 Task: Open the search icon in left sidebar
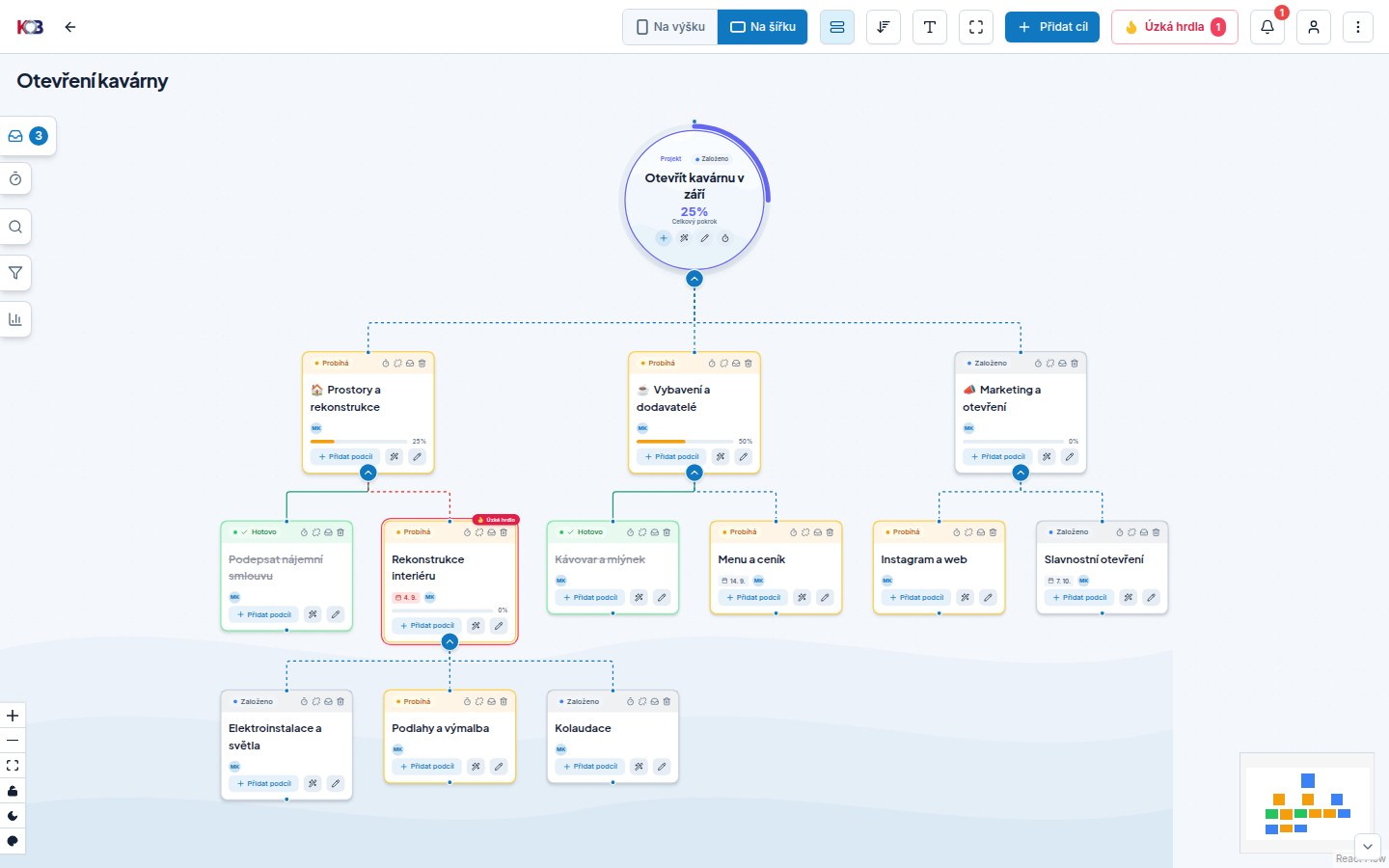click(15, 227)
